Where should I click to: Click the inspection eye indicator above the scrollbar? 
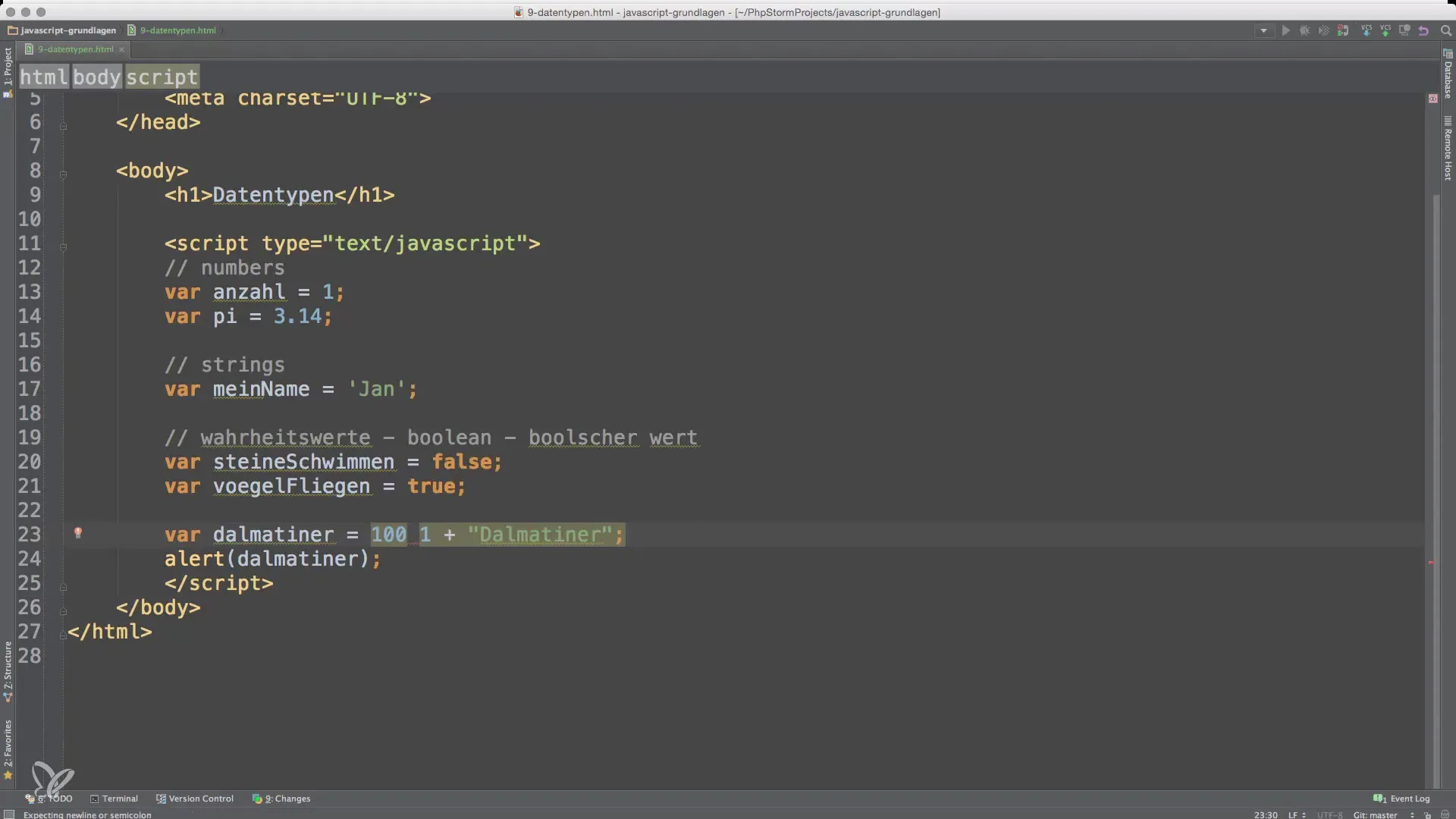click(1432, 99)
